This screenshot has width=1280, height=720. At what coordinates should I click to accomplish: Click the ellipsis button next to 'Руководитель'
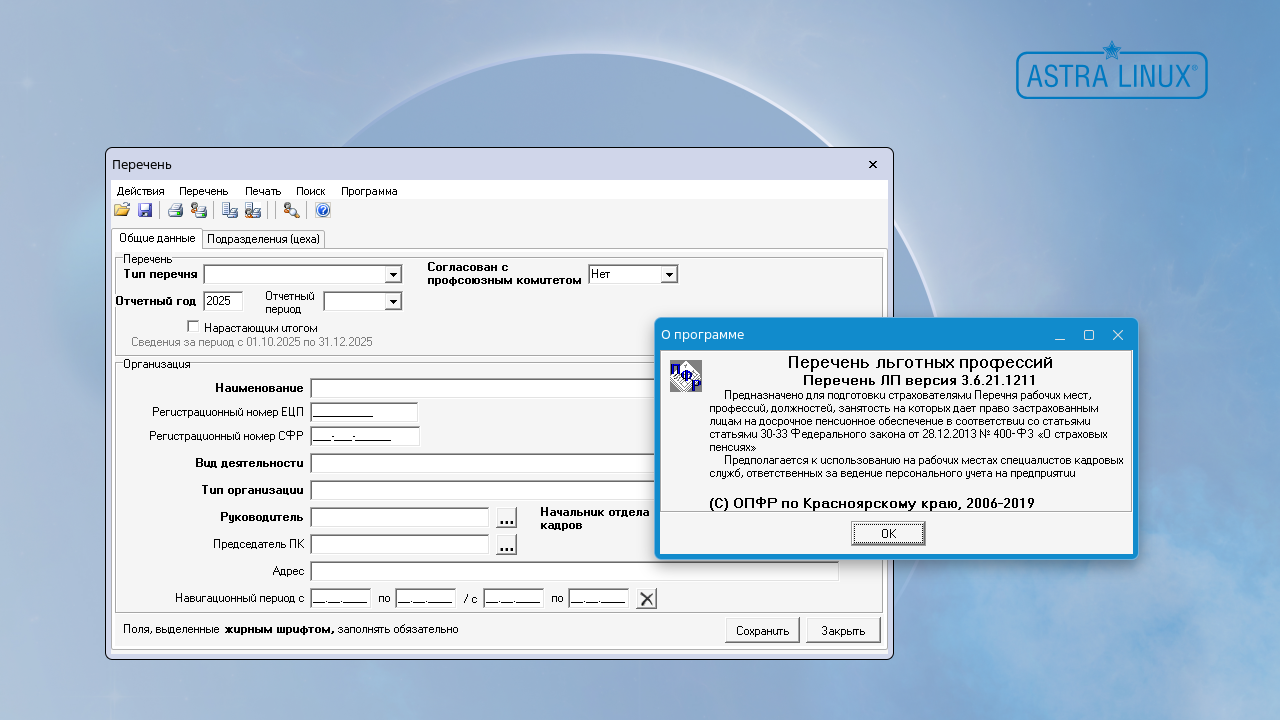(x=507, y=518)
